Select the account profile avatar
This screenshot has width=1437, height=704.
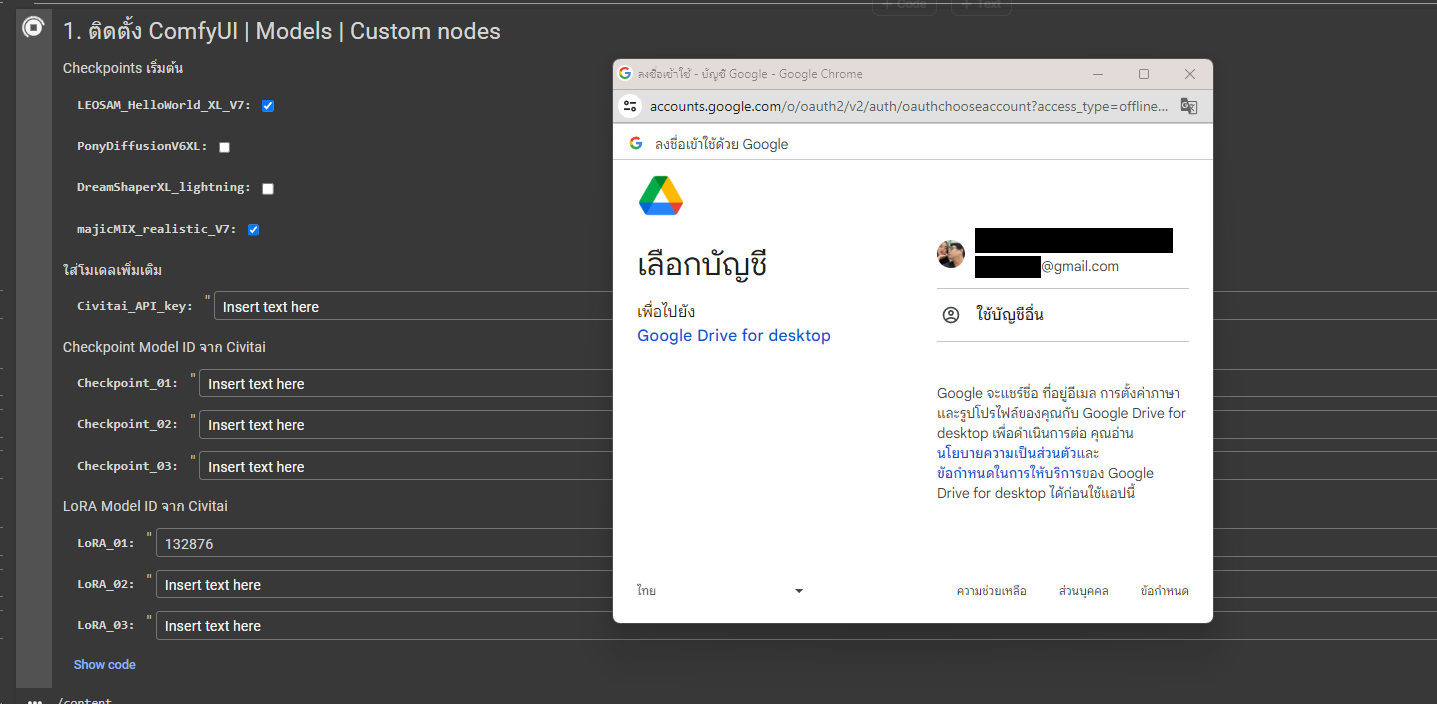point(951,254)
